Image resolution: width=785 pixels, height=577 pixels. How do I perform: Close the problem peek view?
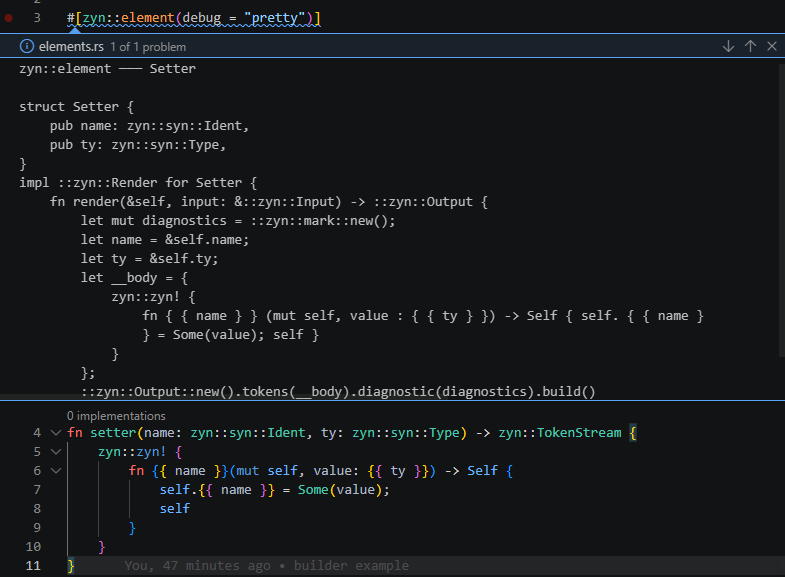(x=772, y=46)
